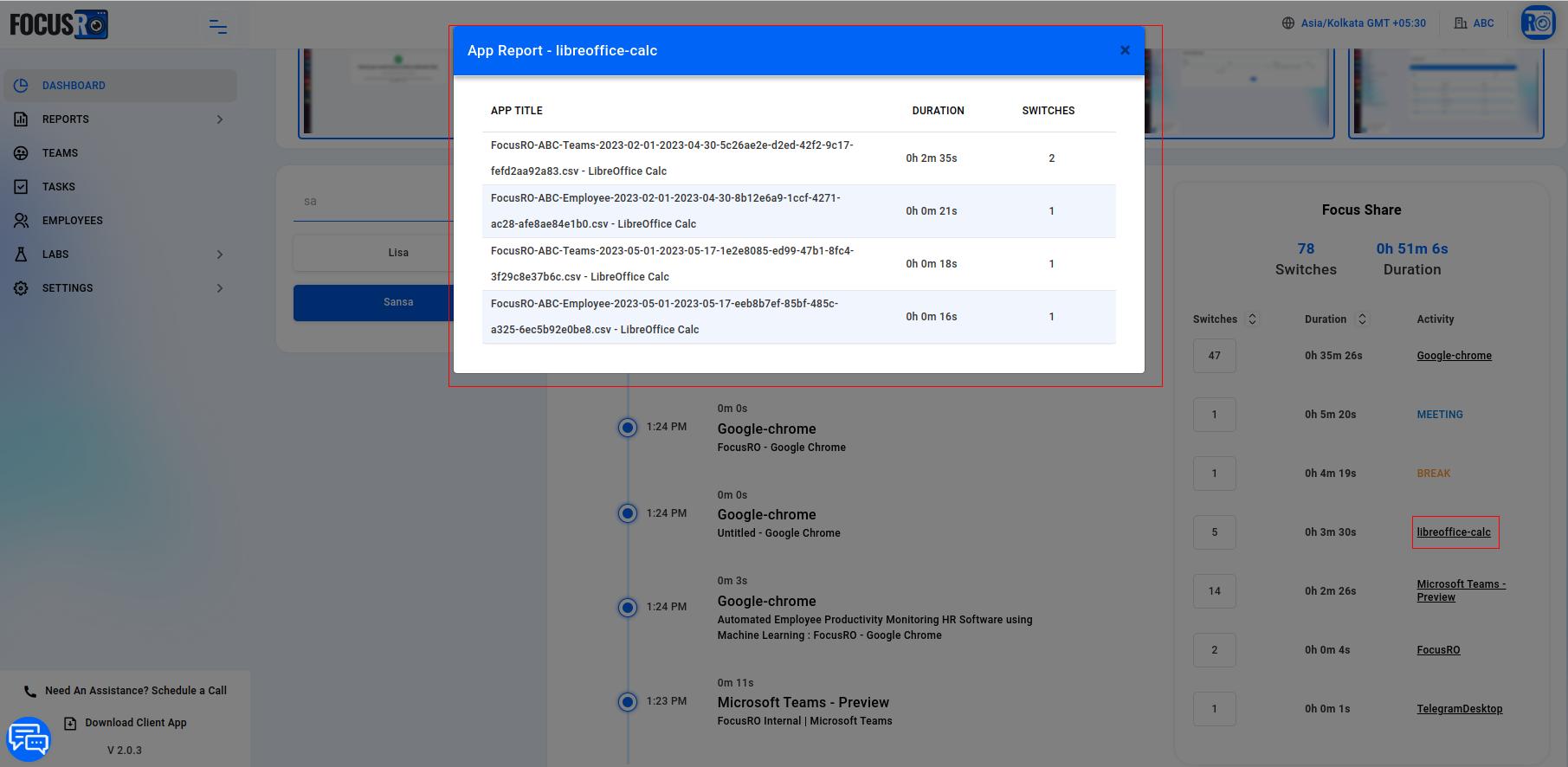Image resolution: width=1568 pixels, height=767 pixels.
Task: Click the switches box showing 14
Action: [x=1214, y=591]
